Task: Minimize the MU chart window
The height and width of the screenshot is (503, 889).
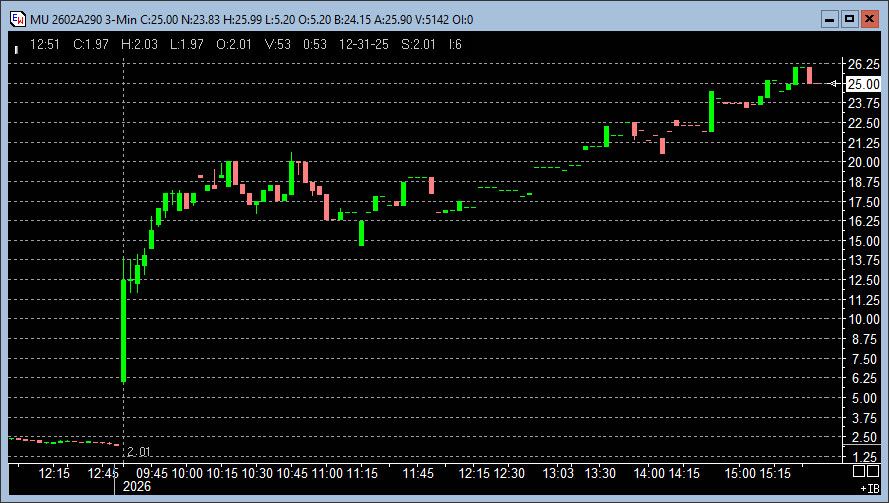Action: click(829, 19)
